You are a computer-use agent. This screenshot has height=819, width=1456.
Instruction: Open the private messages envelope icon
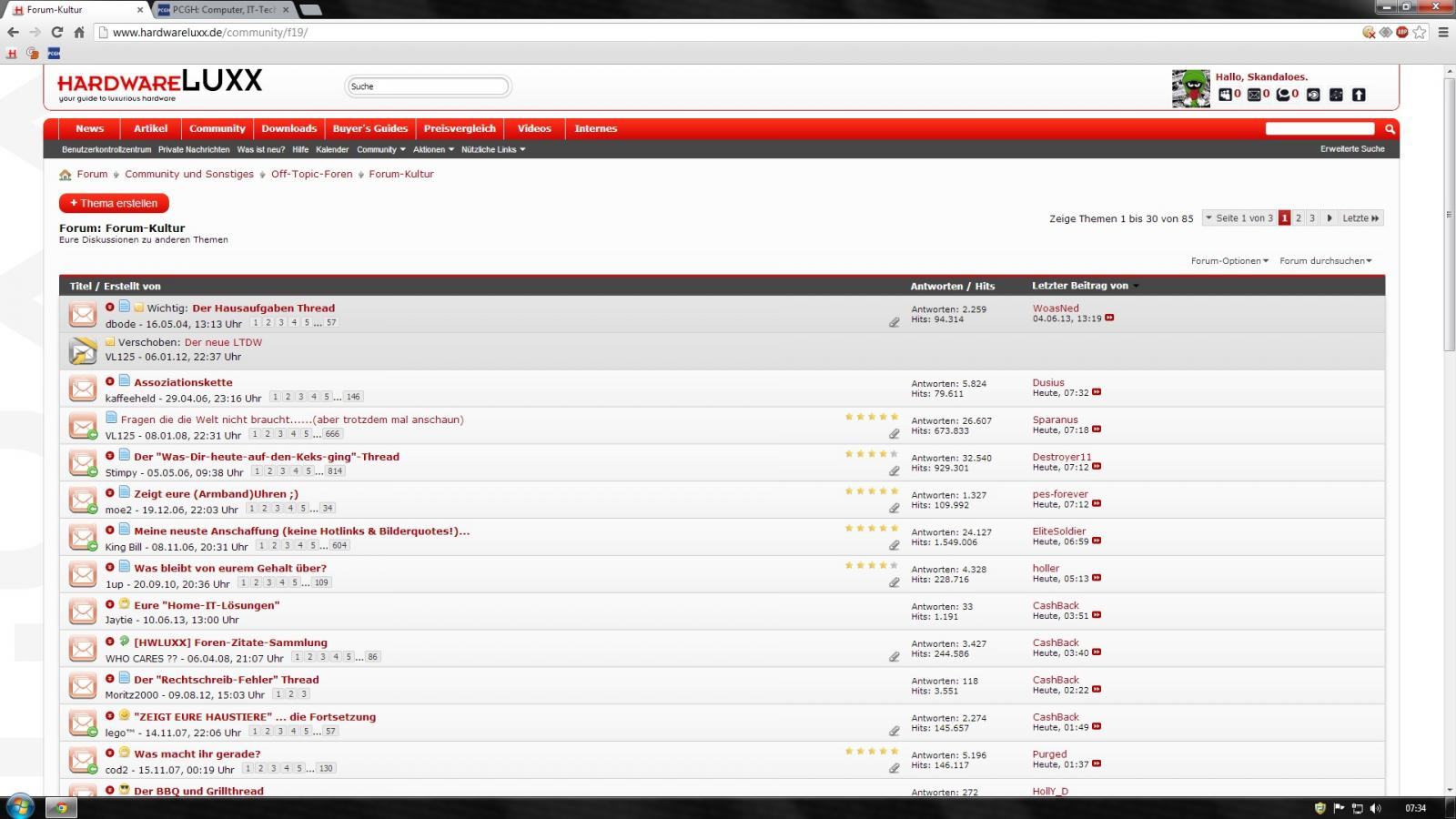point(1254,94)
